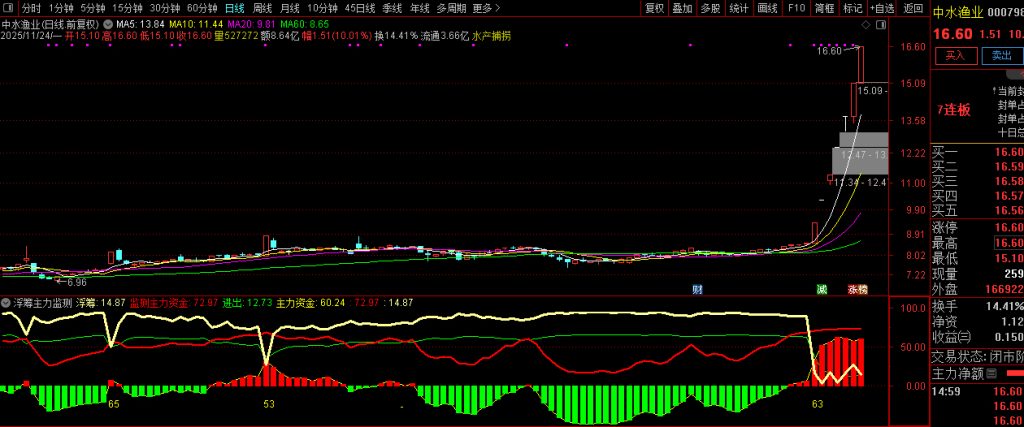Click the 7连板 label
The width and height of the screenshot is (1024, 427).
coord(953,110)
